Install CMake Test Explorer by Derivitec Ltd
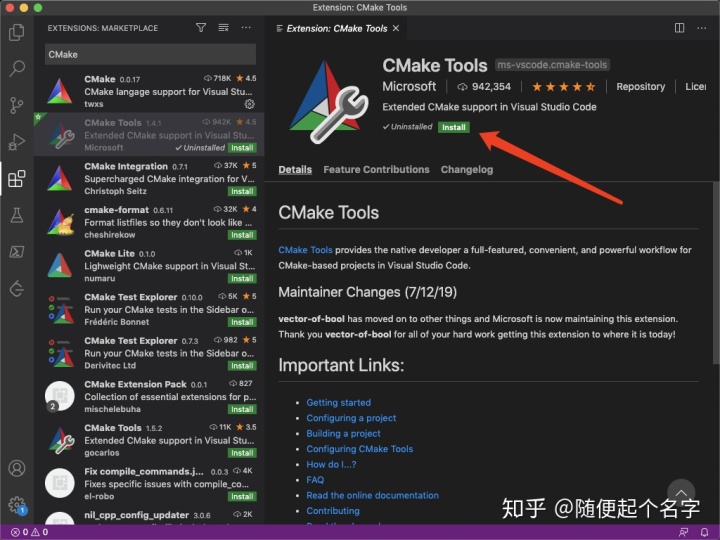Screen dimensions: 720x540 tap(242, 366)
